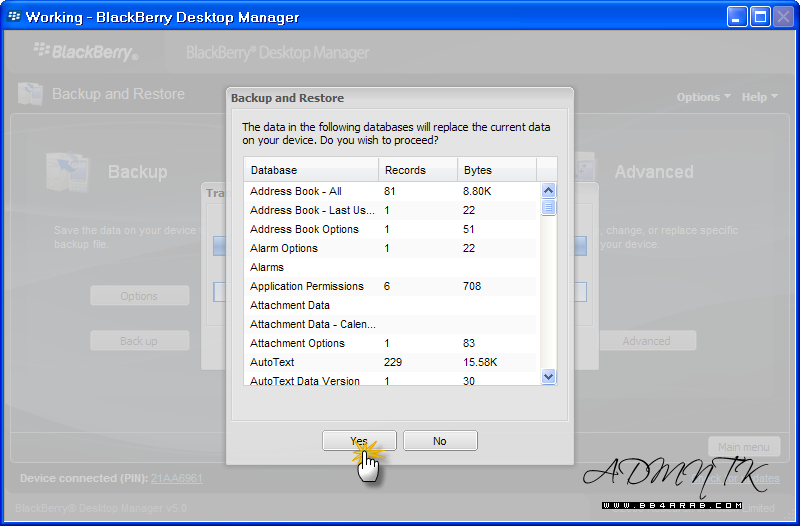This screenshot has width=800, height=526.
Task: Click the Main menu button
Action: tap(742, 447)
